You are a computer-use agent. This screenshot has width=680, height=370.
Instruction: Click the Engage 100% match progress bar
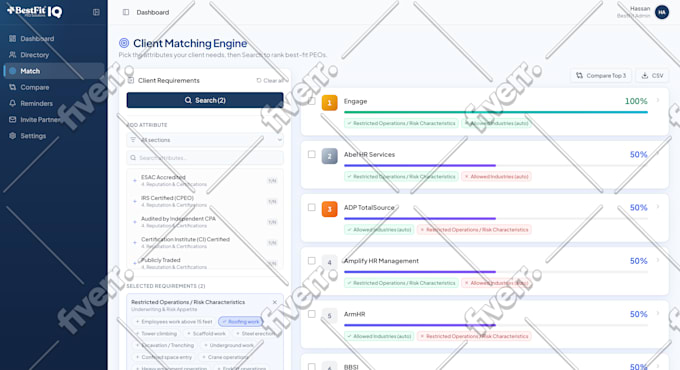pyautogui.click(x=496, y=112)
